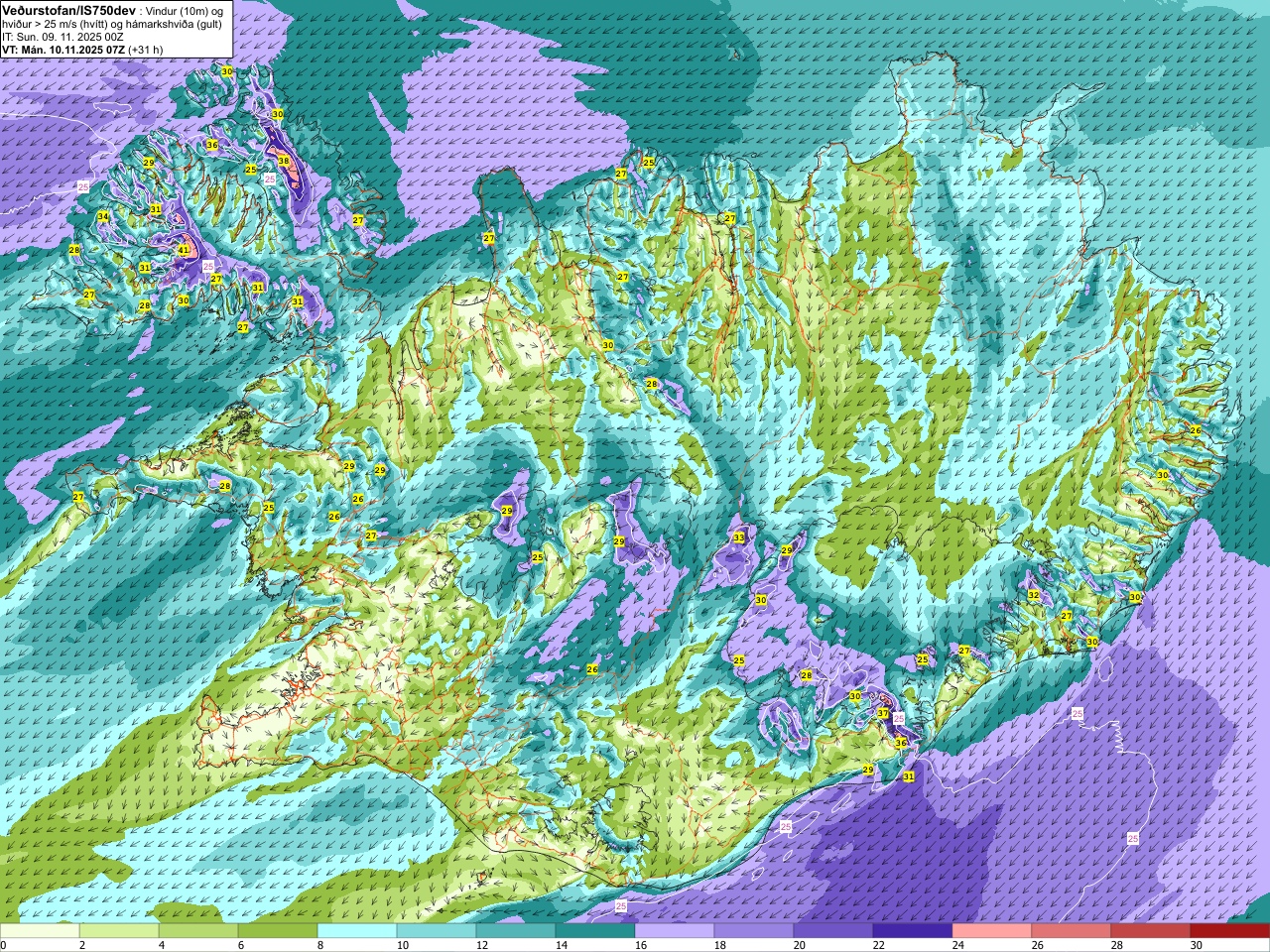Pick the scale tick label 6
This screenshot has height=952, width=1270.
[239, 945]
